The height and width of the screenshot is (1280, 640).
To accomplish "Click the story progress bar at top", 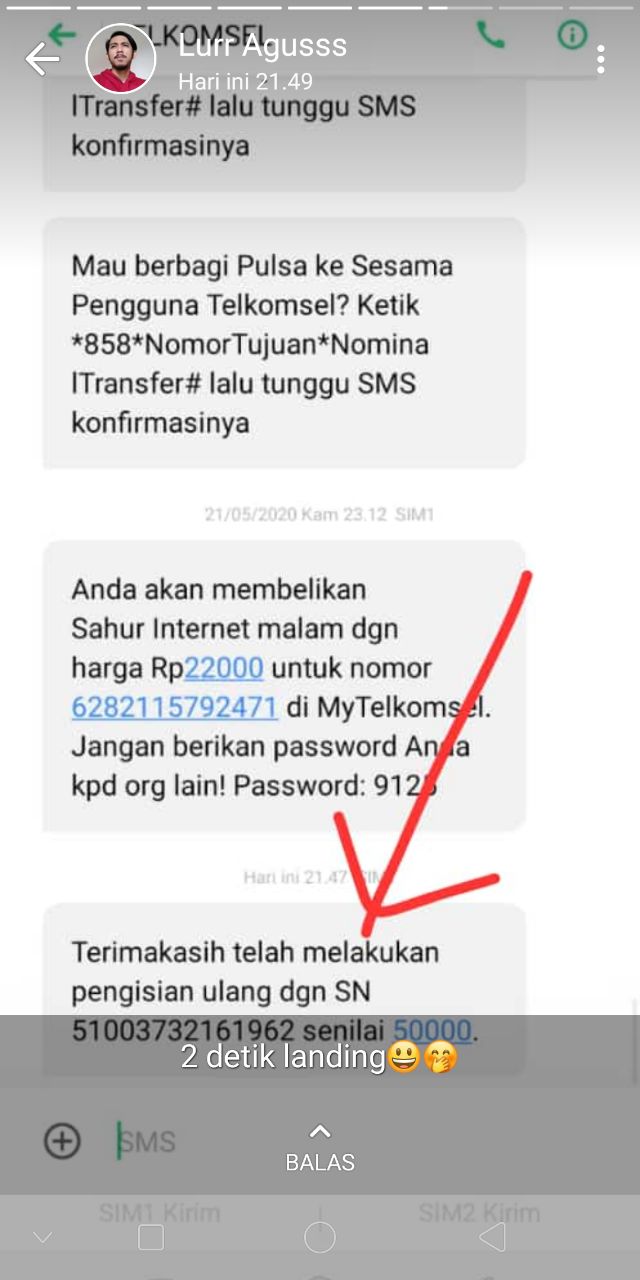I will (320, 6).
